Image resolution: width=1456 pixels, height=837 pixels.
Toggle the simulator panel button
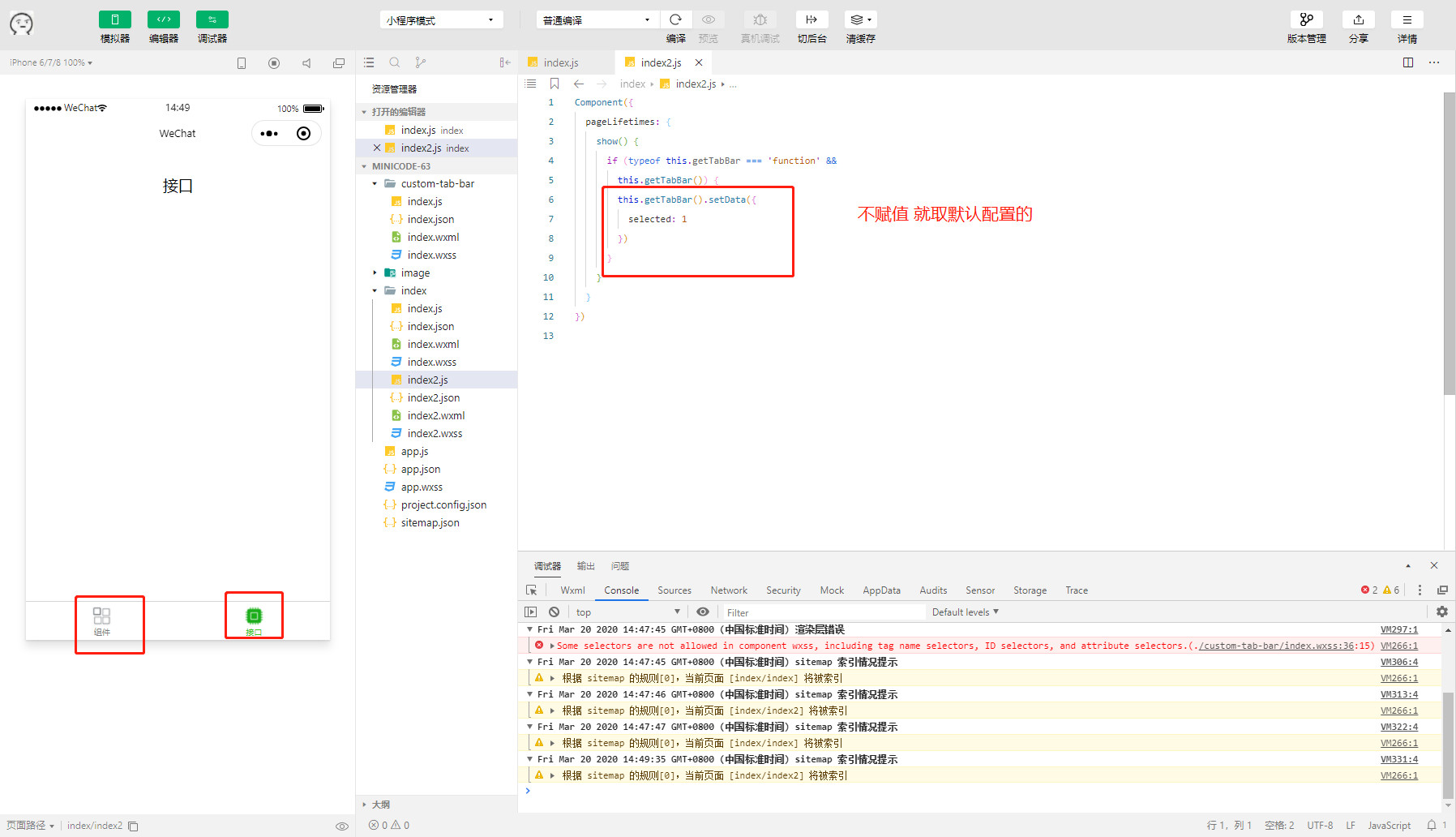[114, 19]
